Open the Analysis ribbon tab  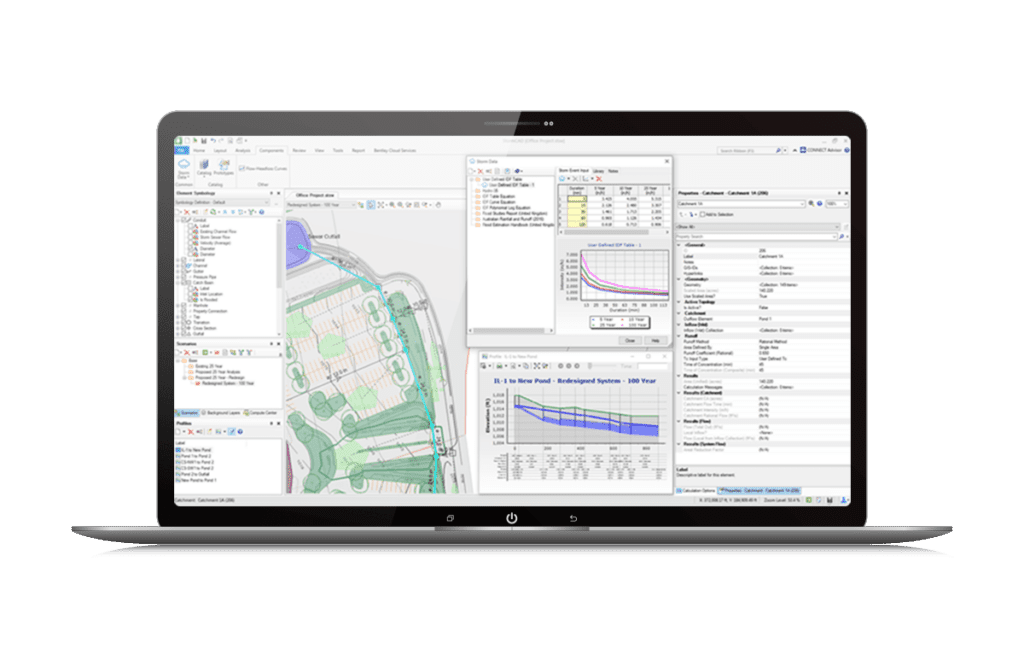tap(243, 150)
